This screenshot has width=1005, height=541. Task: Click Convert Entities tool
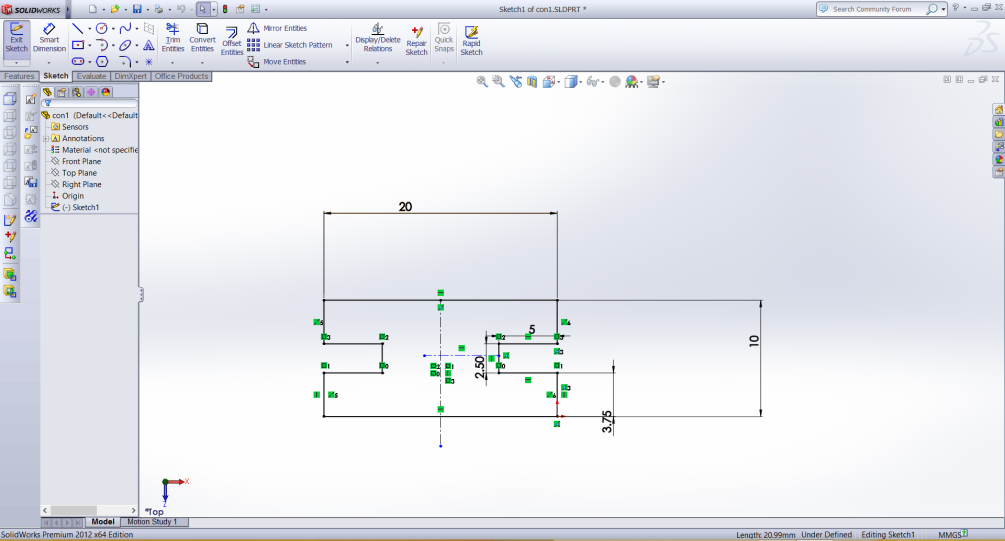[x=202, y=38]
